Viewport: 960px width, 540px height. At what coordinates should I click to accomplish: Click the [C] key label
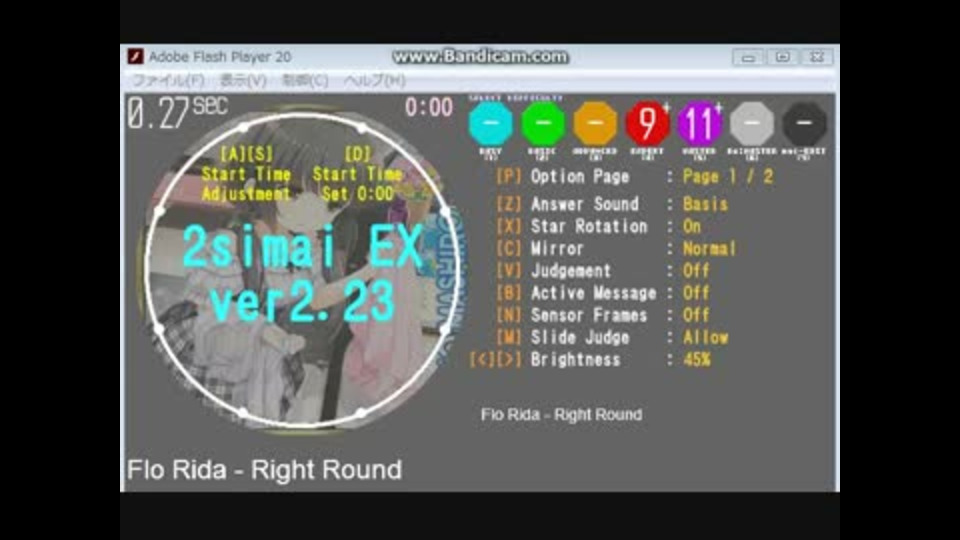point(509,249)
